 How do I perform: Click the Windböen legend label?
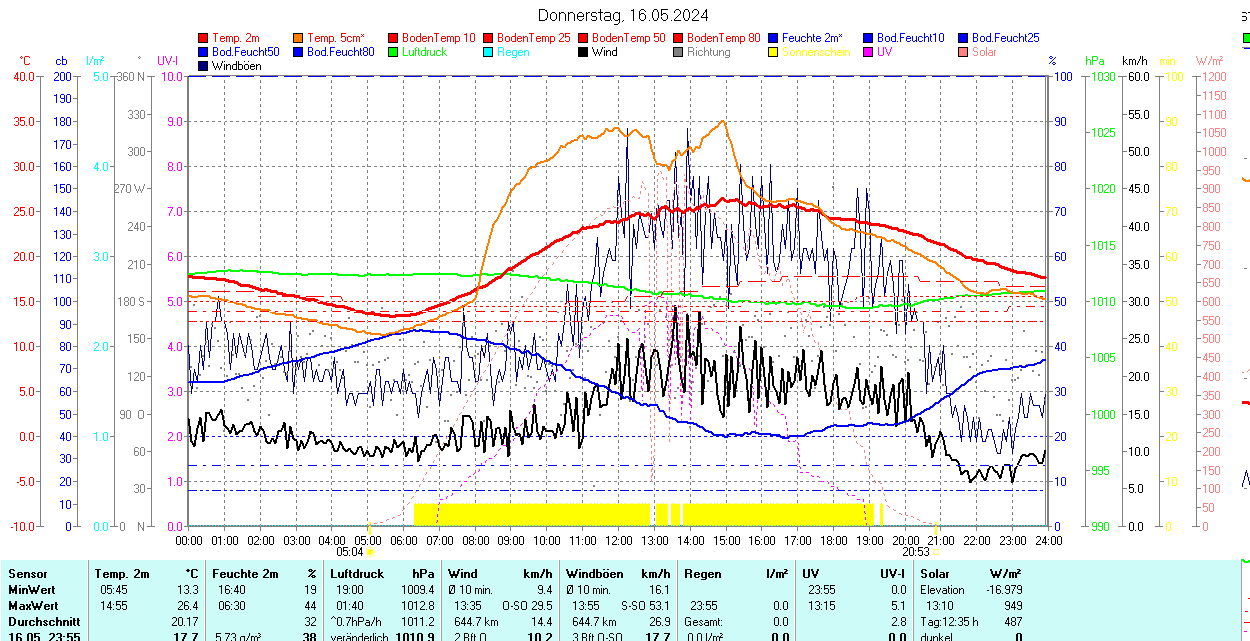237,66
